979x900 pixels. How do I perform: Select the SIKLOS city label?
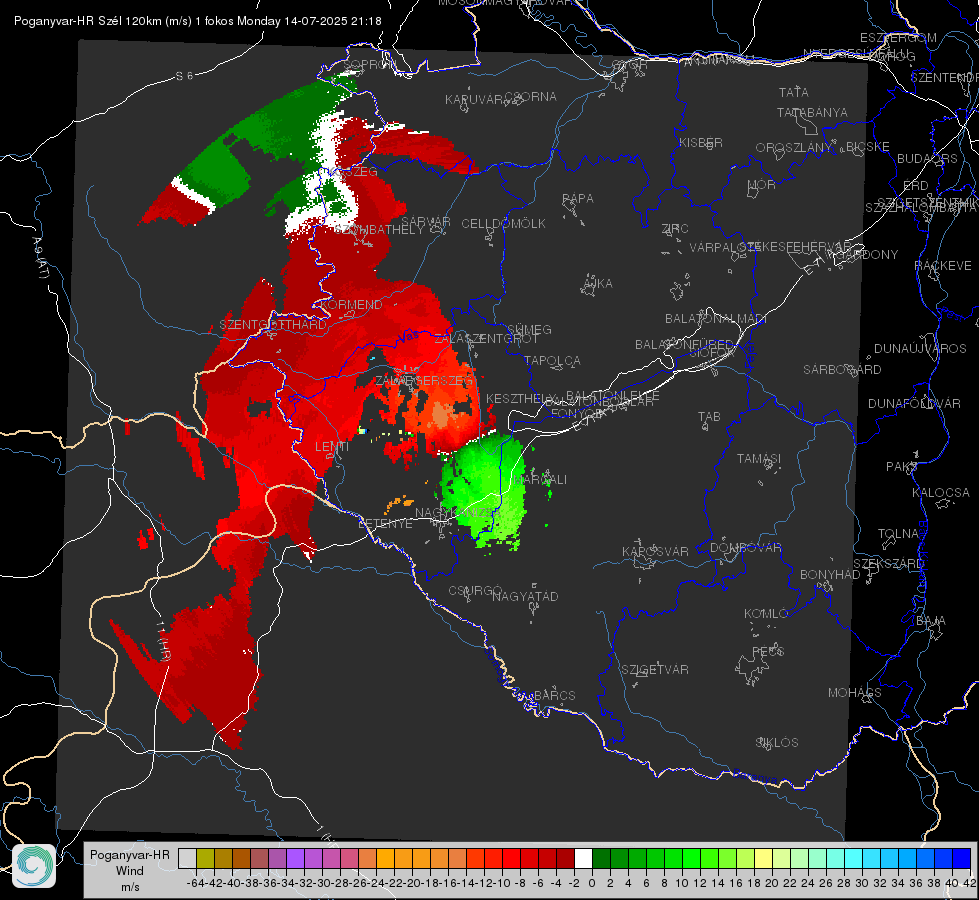pos(777,742)
